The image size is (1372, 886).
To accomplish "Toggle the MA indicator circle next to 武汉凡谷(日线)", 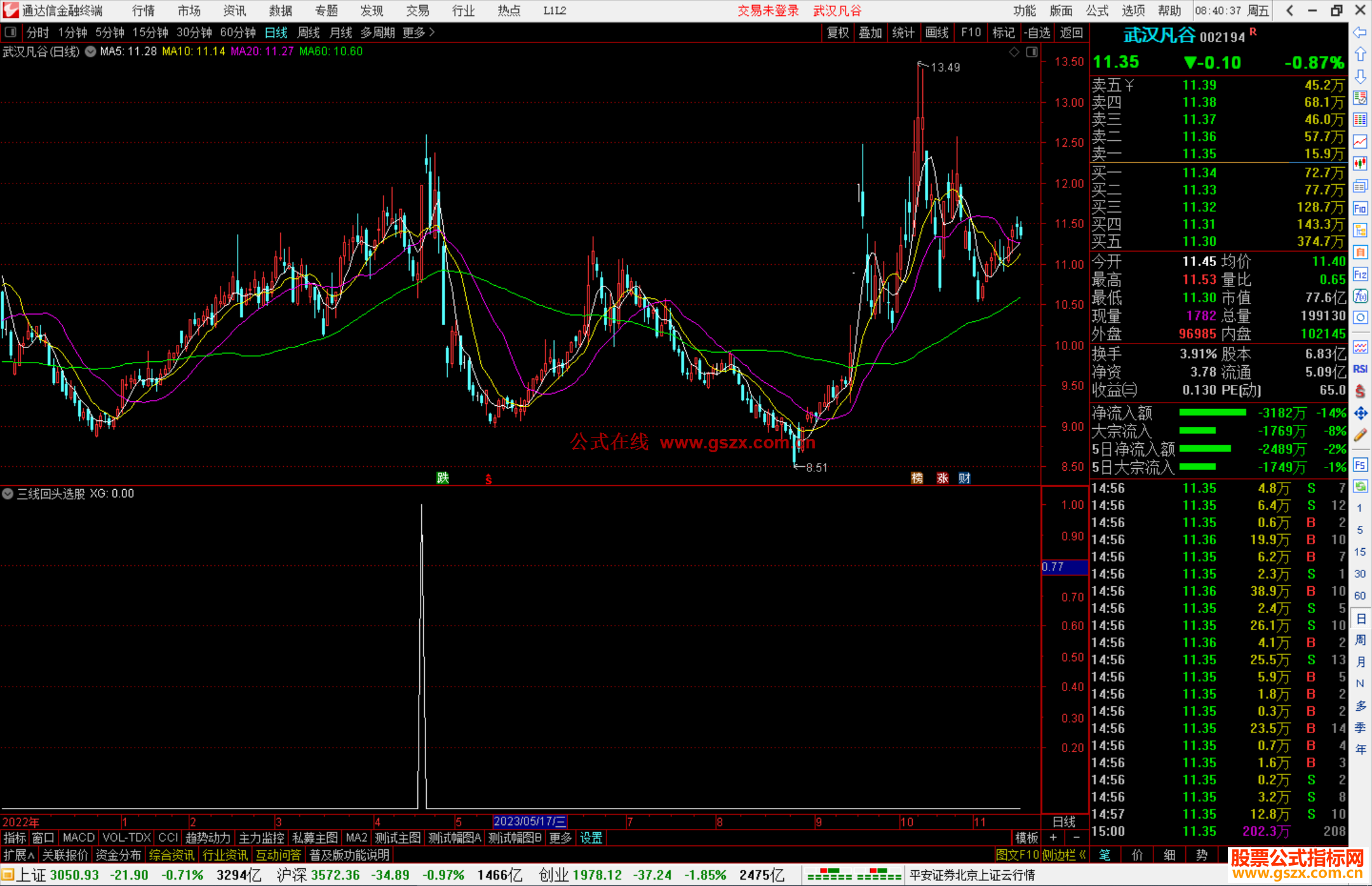I will (90, 51).
